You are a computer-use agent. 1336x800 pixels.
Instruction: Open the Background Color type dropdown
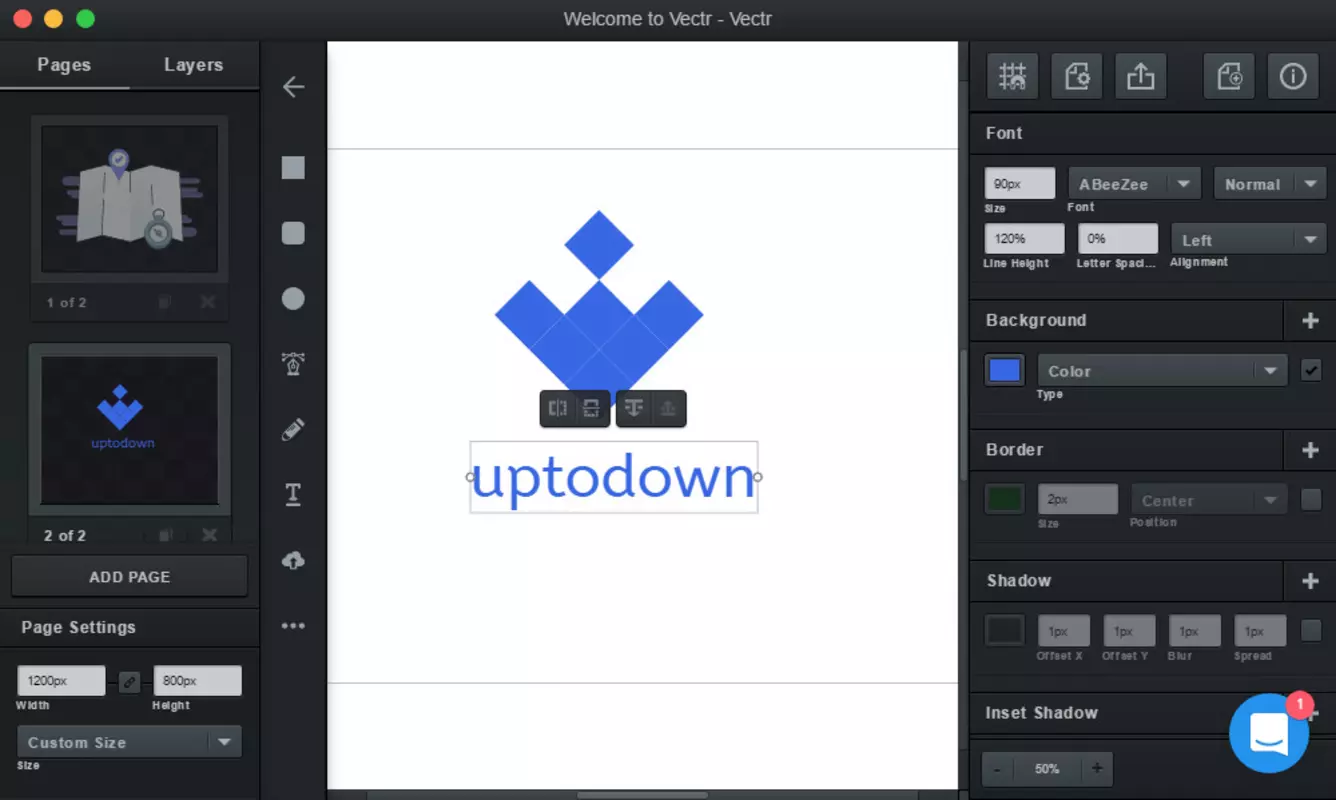coord(1163,370)
